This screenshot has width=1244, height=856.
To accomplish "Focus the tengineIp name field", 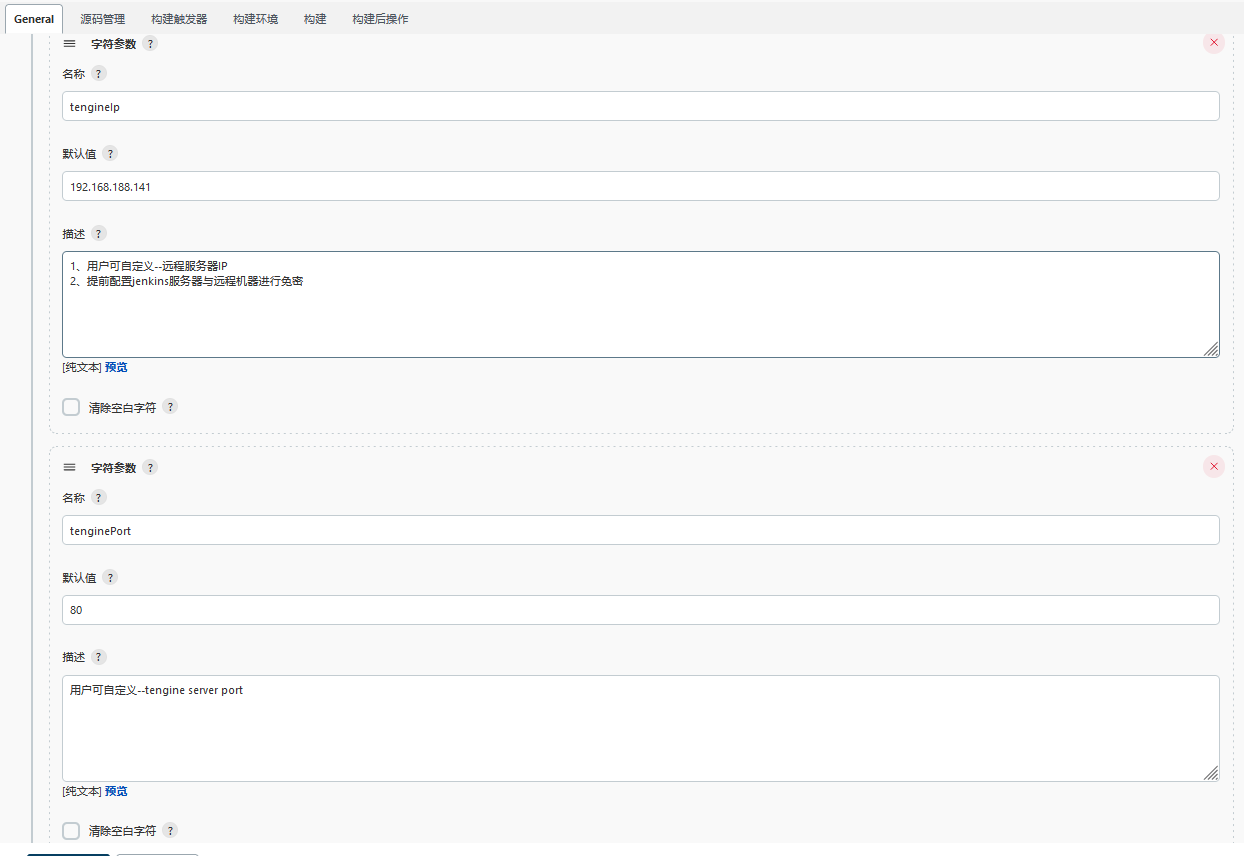I will (x=640, y=106).
